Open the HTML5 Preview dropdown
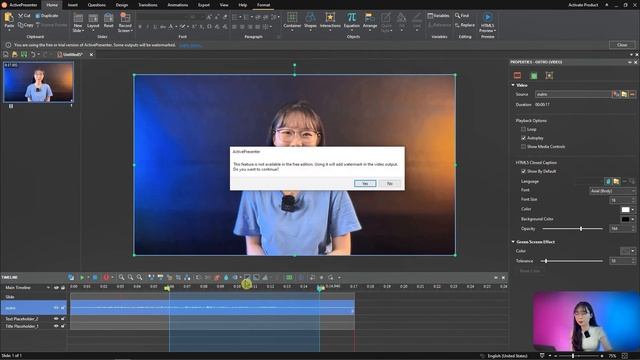The image size is (640, 360). pos(487,30)
